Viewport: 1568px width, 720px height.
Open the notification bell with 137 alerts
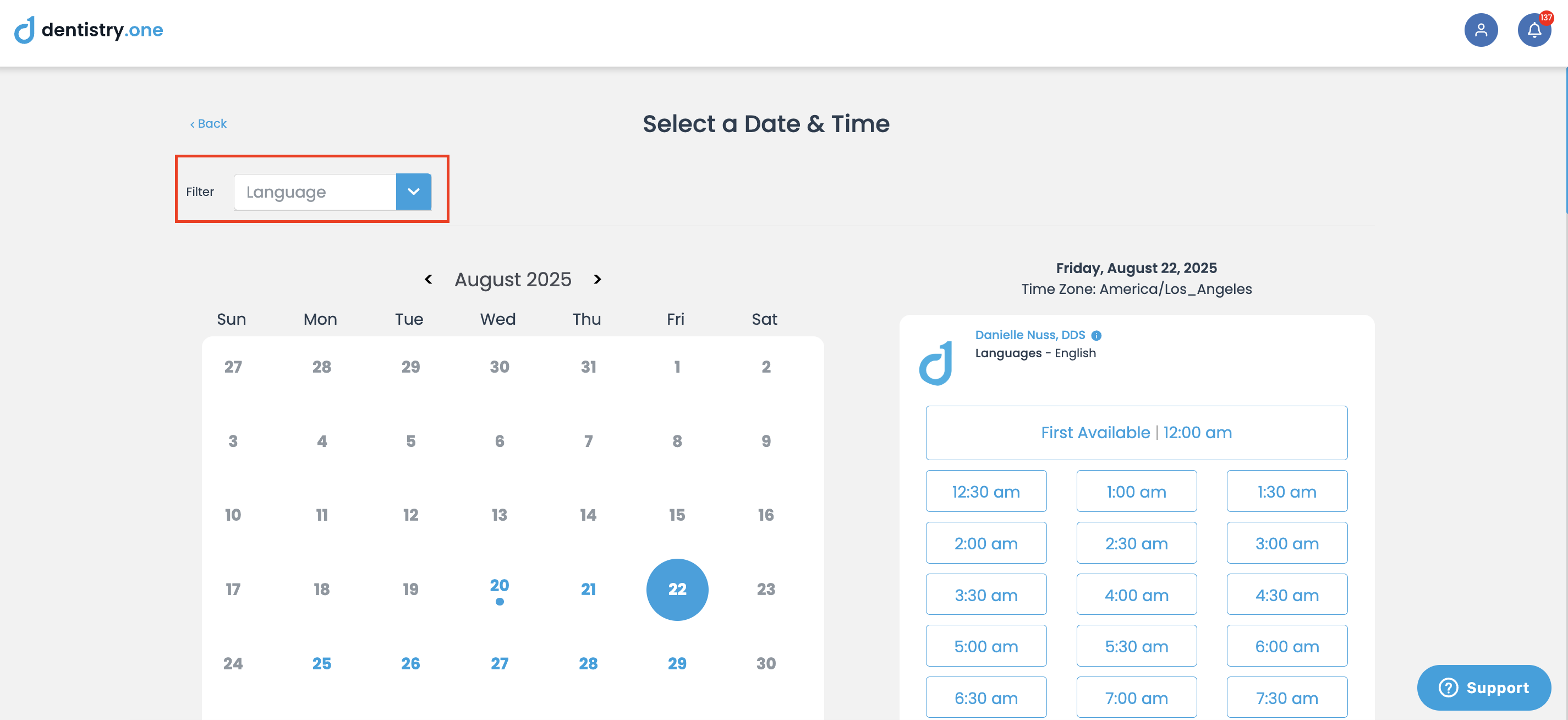point(1534,29)
